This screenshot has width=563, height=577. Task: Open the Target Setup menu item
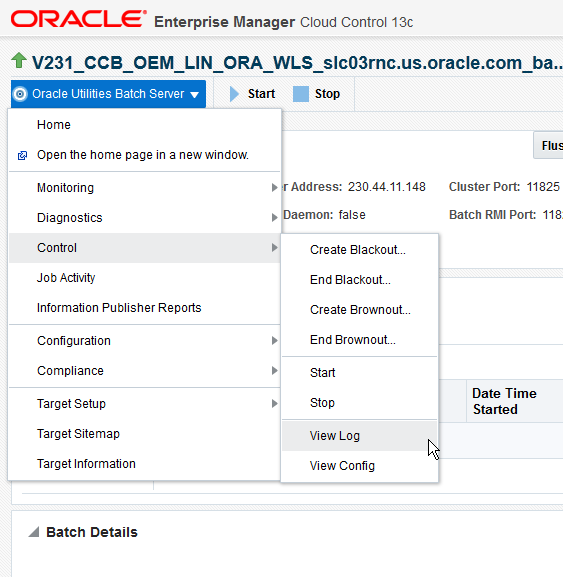(145, 404)
